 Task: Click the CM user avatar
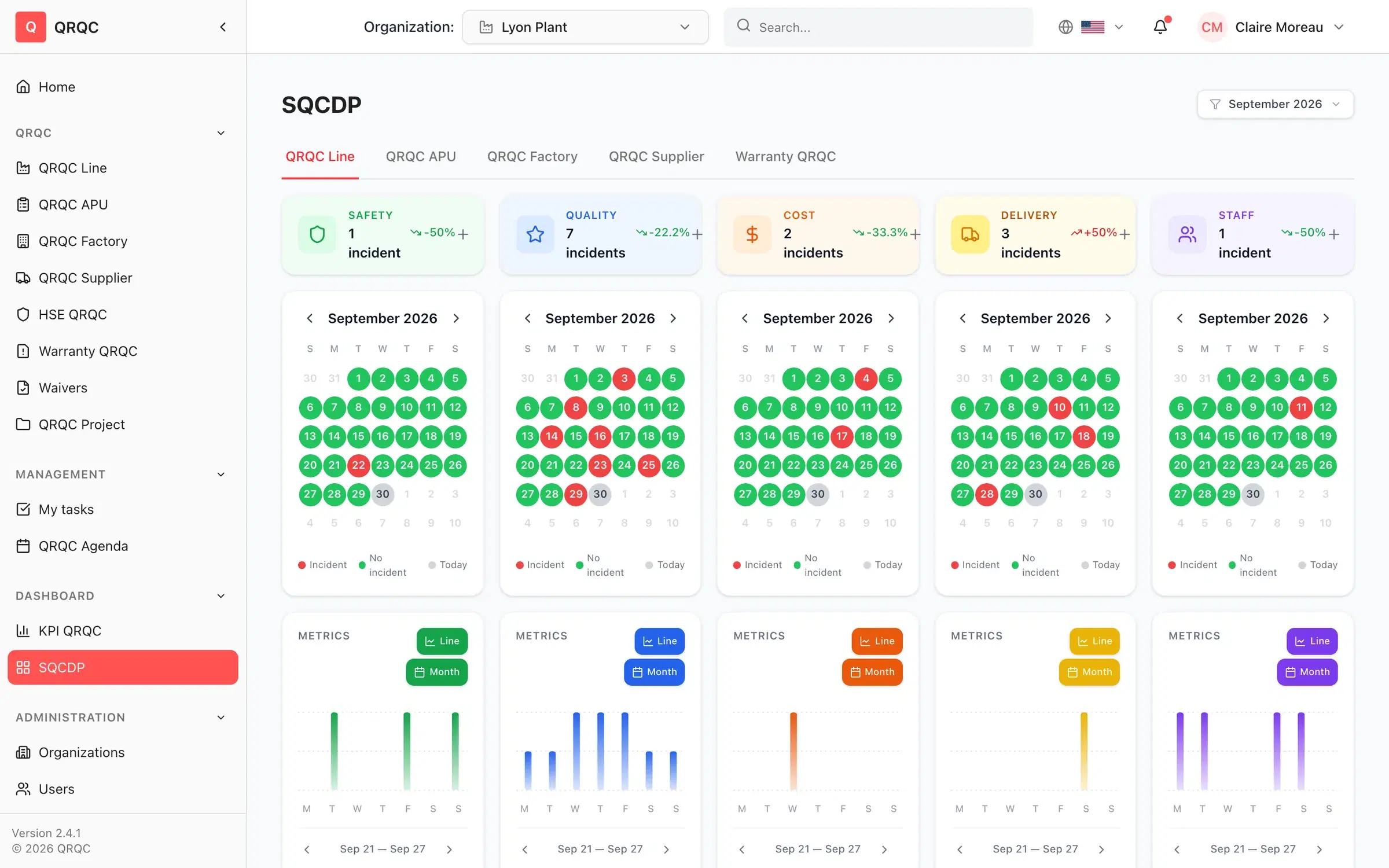[x=1211, y=27]
